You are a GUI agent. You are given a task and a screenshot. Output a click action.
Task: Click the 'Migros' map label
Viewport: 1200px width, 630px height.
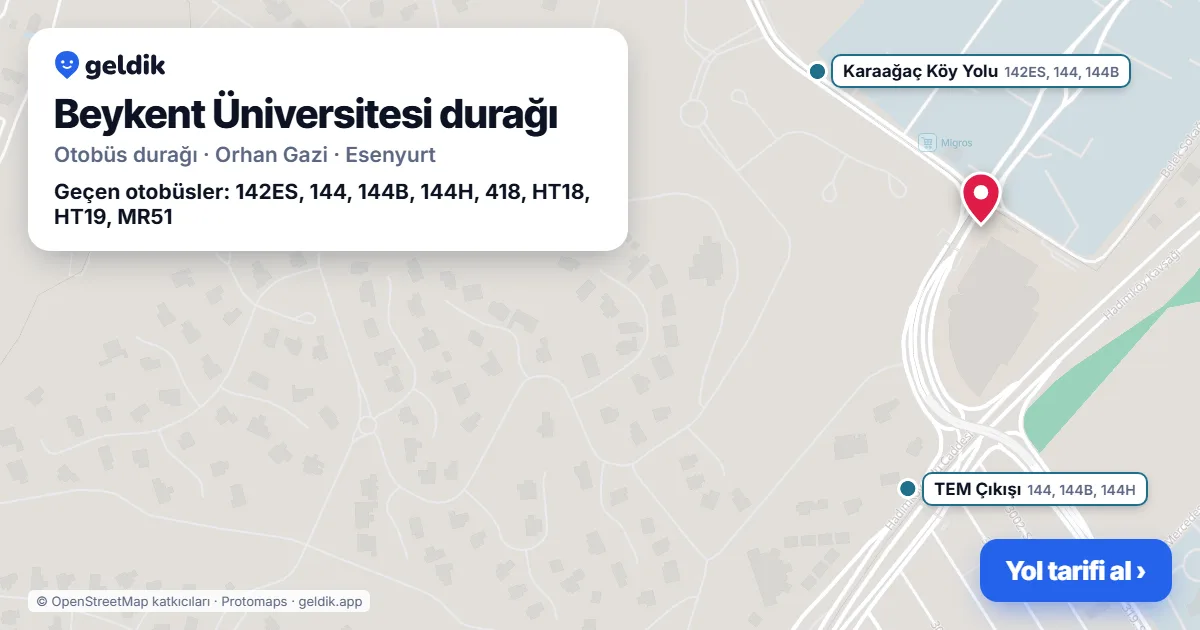click(x=956, y=143)
